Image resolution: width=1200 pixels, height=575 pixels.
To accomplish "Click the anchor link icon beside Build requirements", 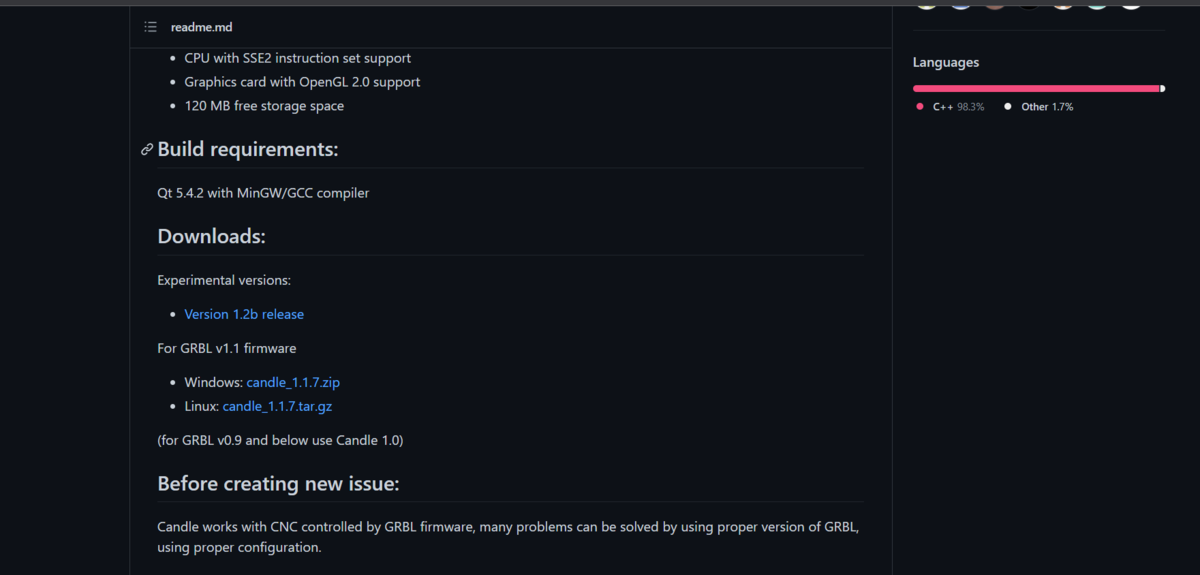I will [x=147, y=150].
